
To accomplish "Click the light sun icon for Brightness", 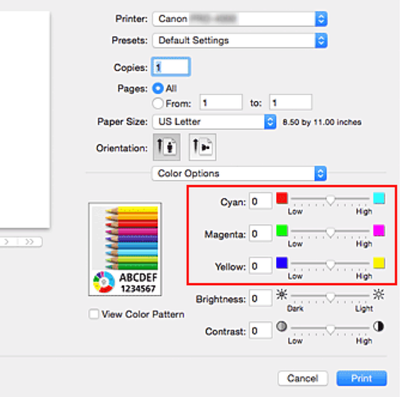I will (379, 295).
